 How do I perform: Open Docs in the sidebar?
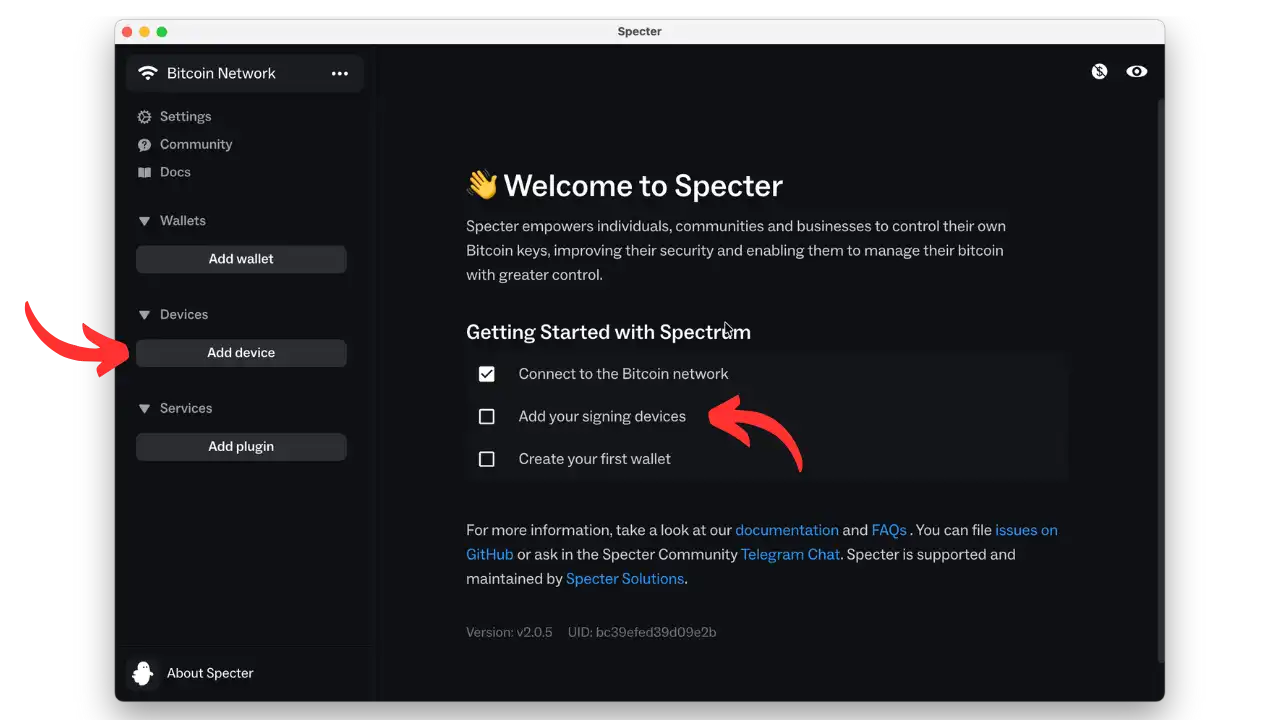click(175, 172)
